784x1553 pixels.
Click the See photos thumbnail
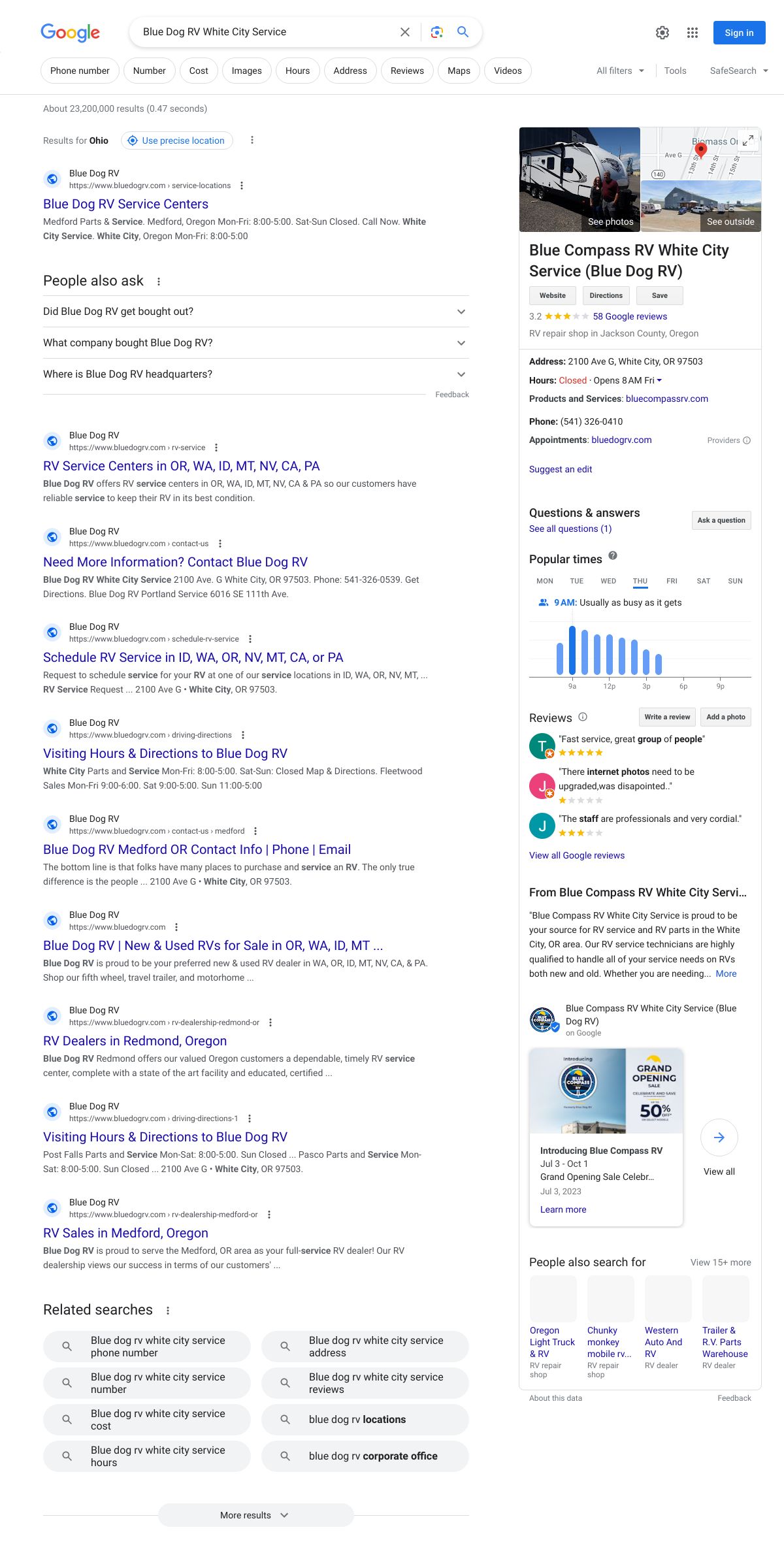point(580,180)
